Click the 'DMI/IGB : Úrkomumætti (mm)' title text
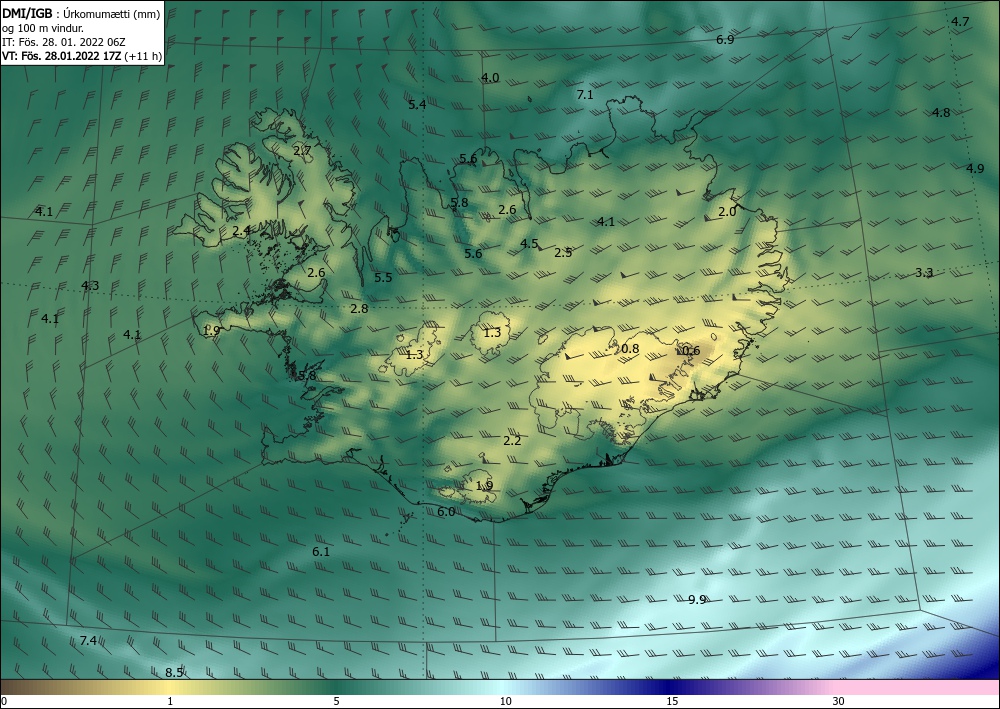 point(81,13)
